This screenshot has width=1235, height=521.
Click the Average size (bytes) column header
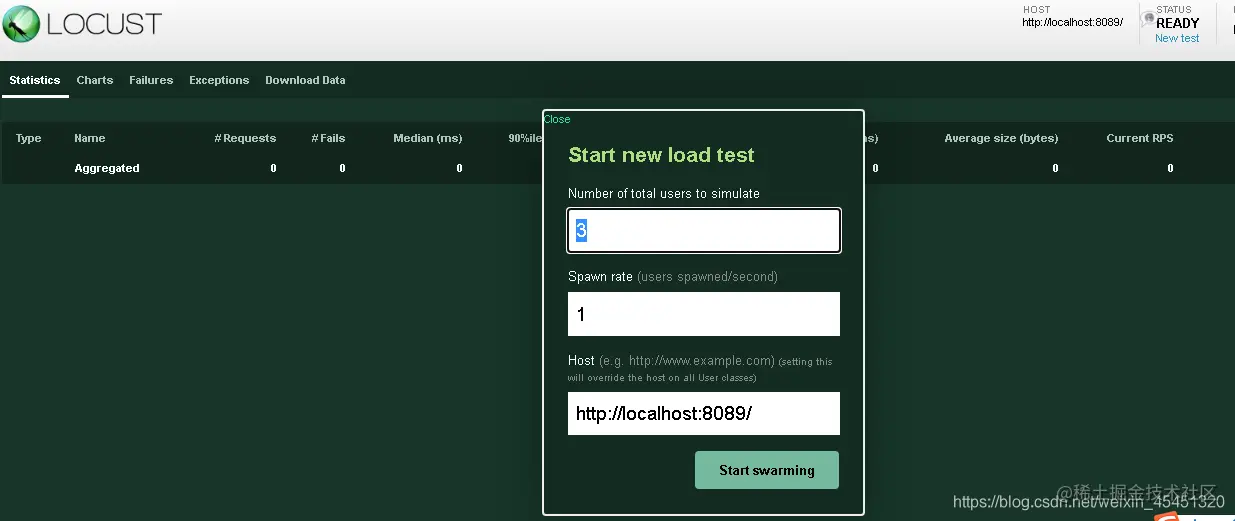pyautogui.click(x=1001, y=138)
